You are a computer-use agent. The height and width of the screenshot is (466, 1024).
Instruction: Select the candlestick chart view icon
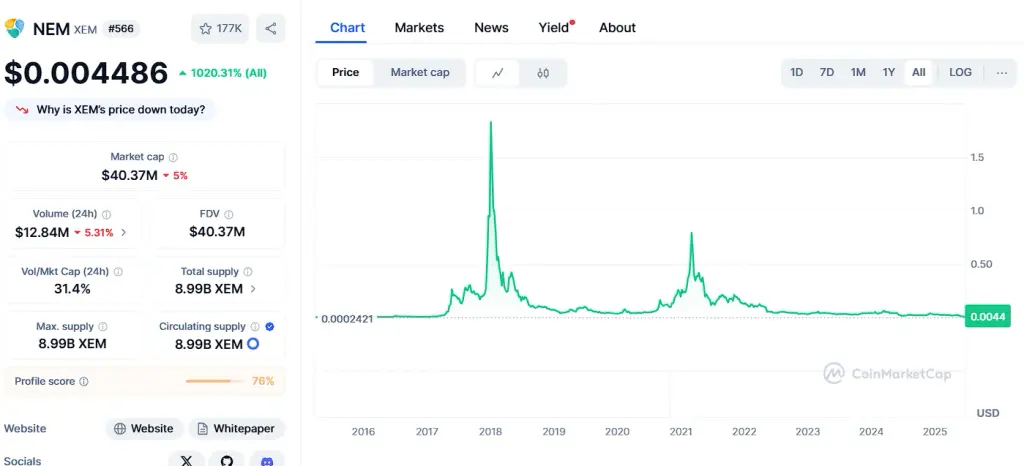(543, 73)
